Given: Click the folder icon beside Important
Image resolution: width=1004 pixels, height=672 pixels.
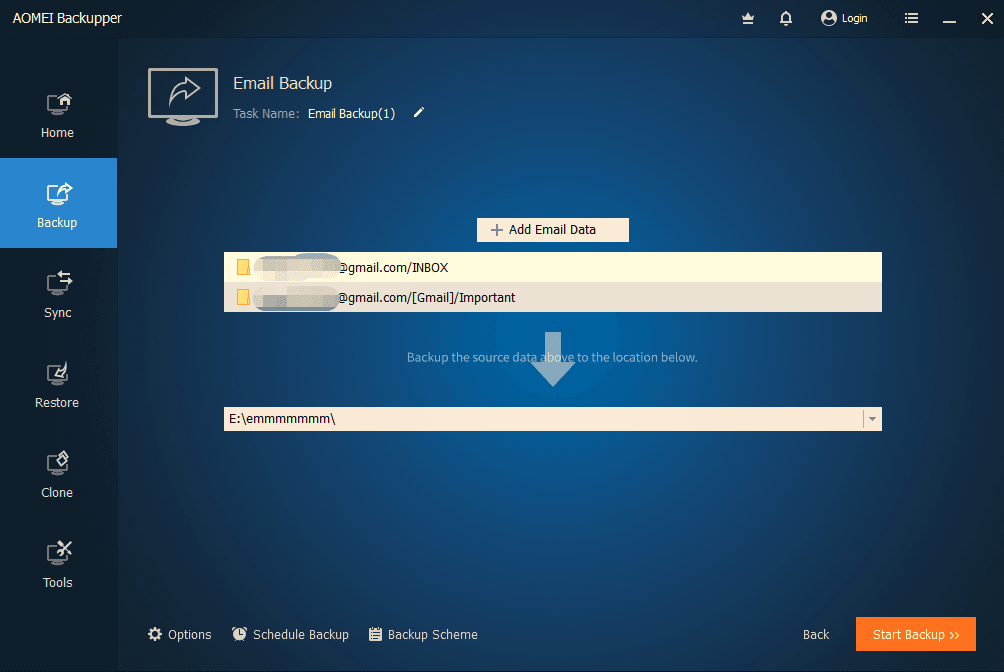Looking at the screenshot, I should [x=243, y=297].
